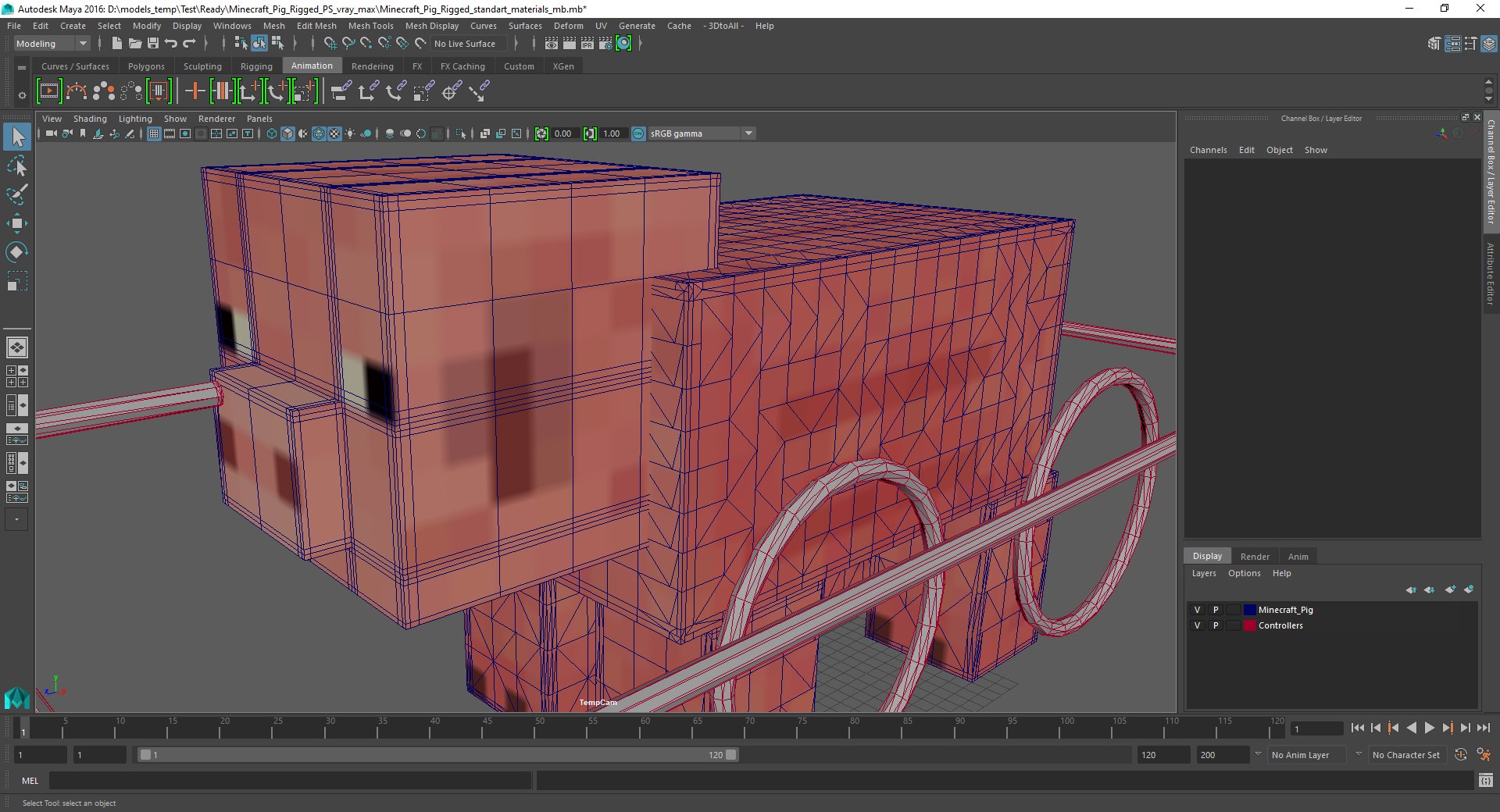Image resolution: width=1500 pixels, height=812 pixels.
Task: Click the range slider end handle at 120
Action: point(730,755)
